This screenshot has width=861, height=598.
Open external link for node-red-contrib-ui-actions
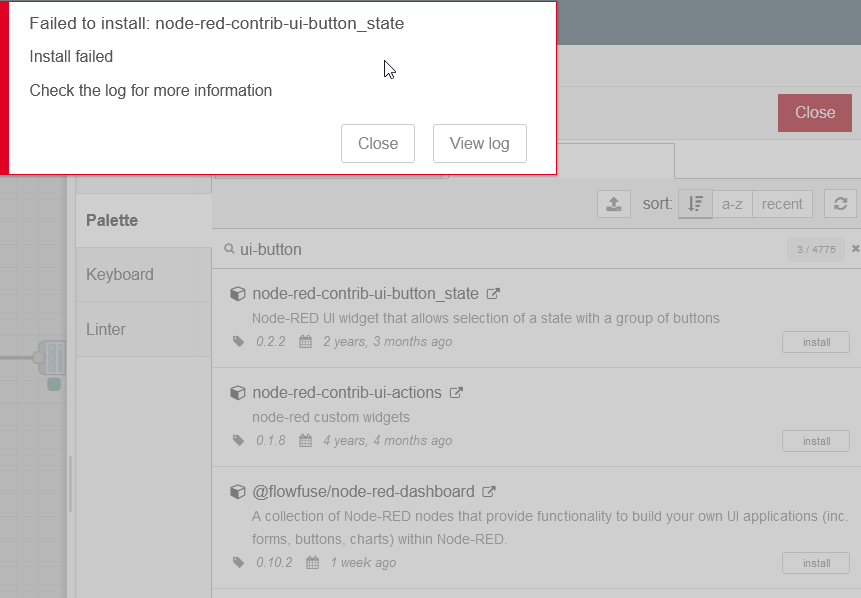click(457, 393)
